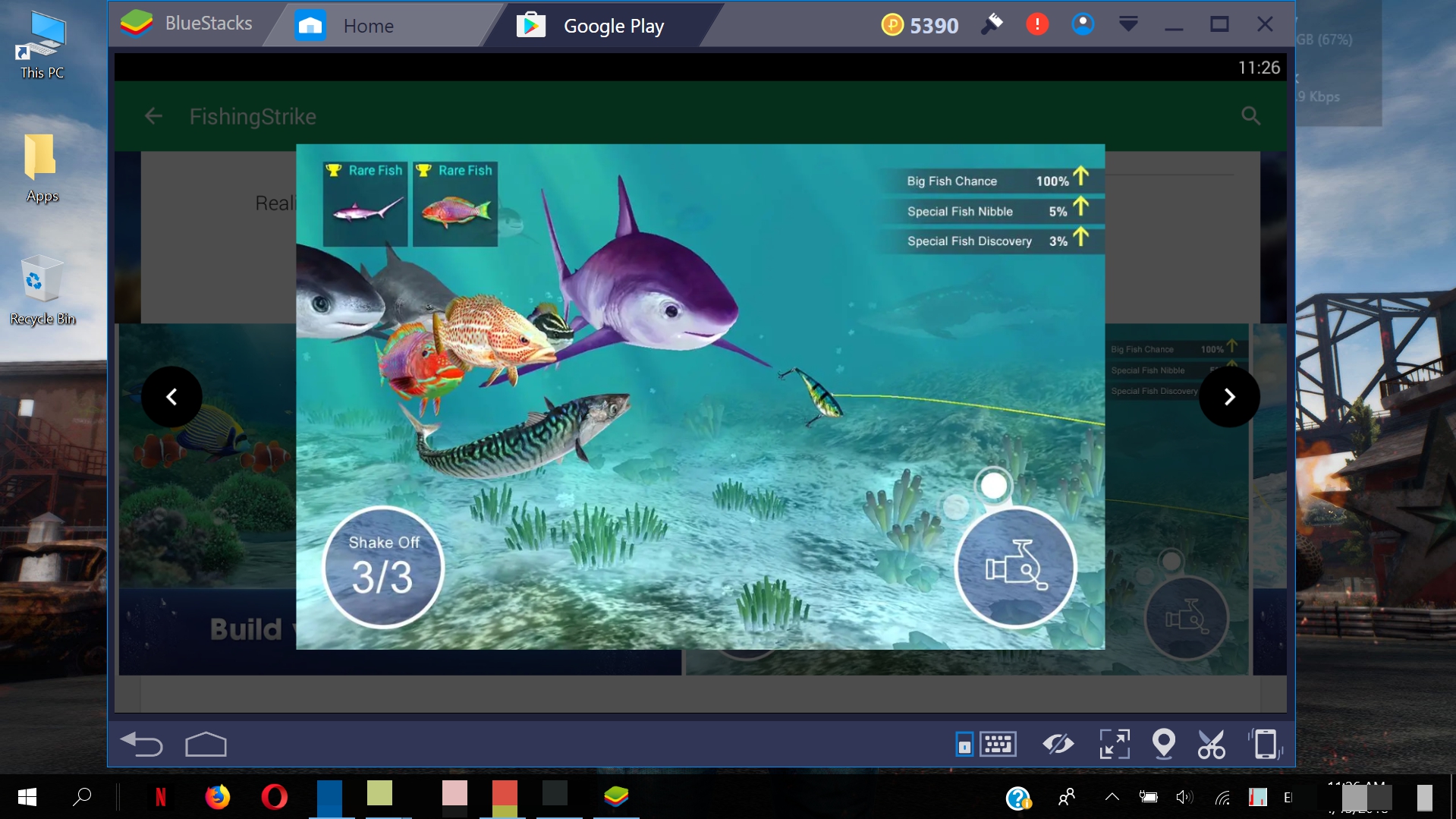Expand hidden system tray icons
The height and width of the screenshot is (819, 1456).
coord(1112,797)
